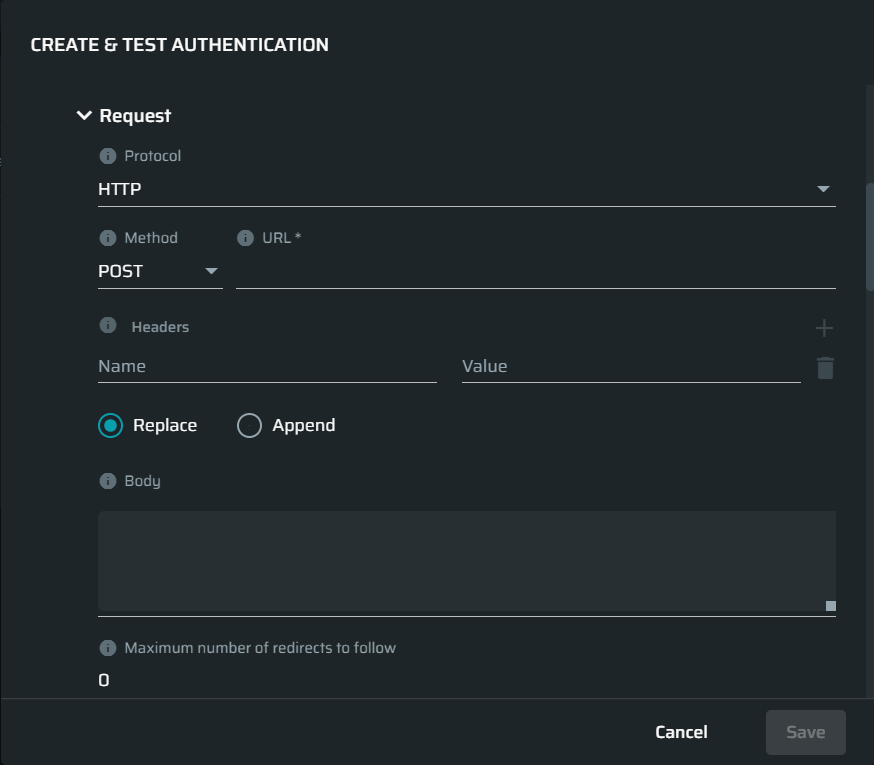Screen dimensions: 874x765
Task: Click the header Value field
Action: pyautogui.click(x=631, y=366)
